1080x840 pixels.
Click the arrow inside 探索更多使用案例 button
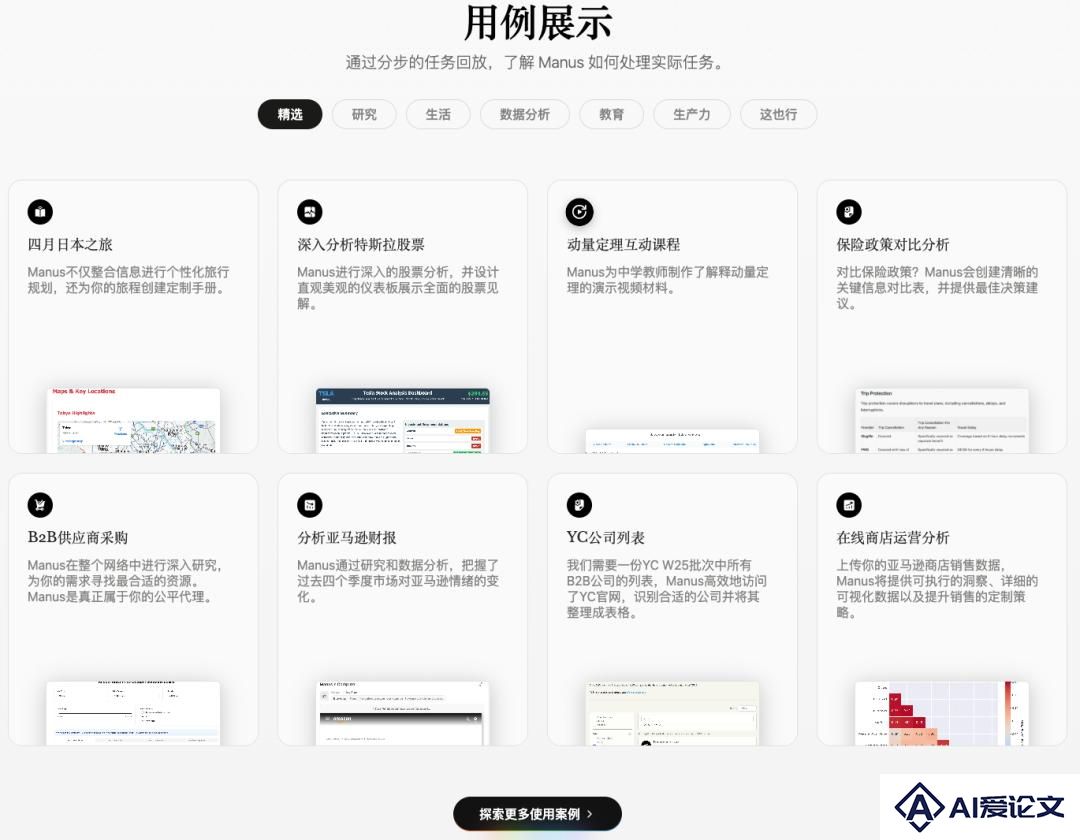[590, 814]
